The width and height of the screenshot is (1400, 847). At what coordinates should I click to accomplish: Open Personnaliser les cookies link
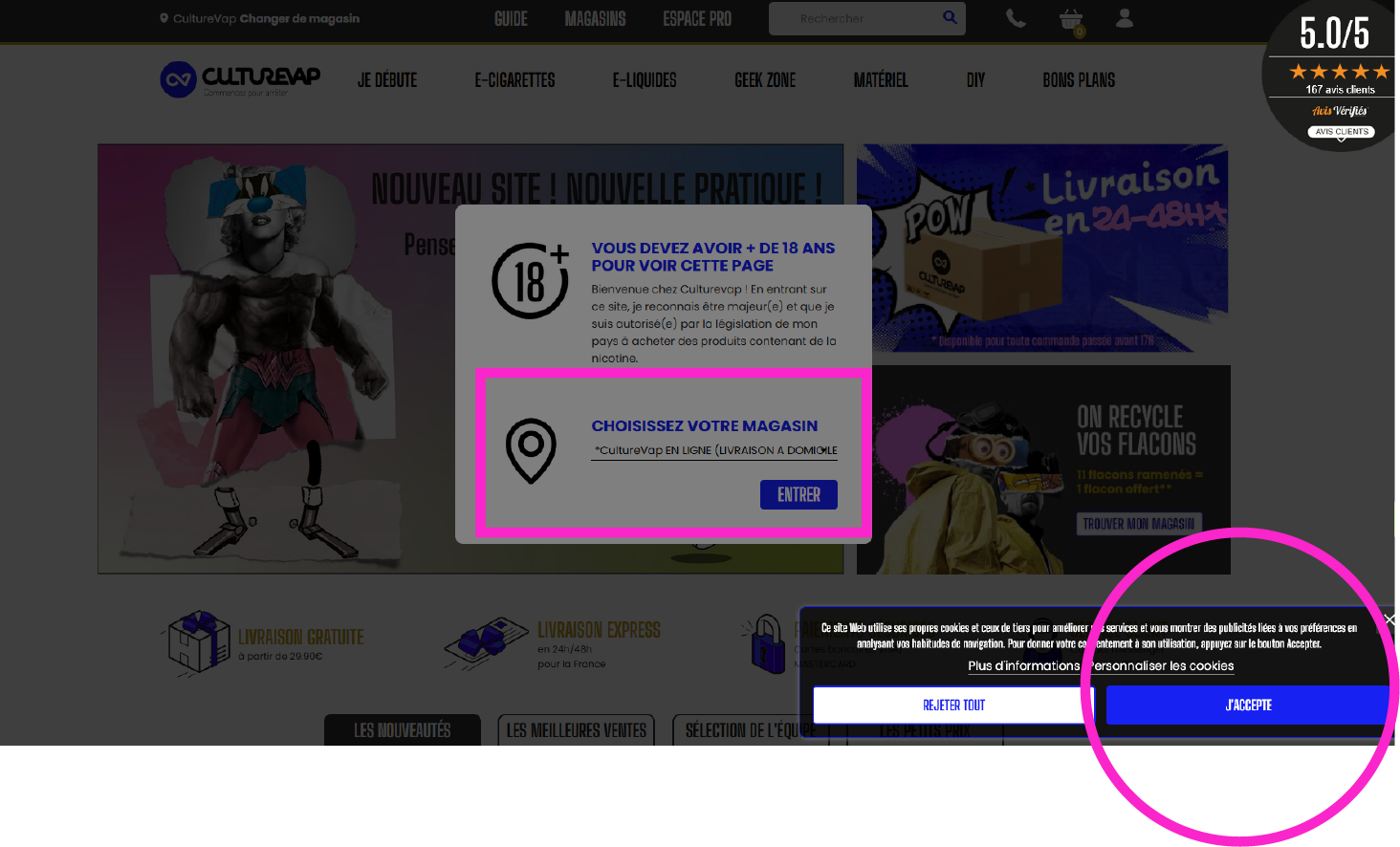coord(1161,666)
